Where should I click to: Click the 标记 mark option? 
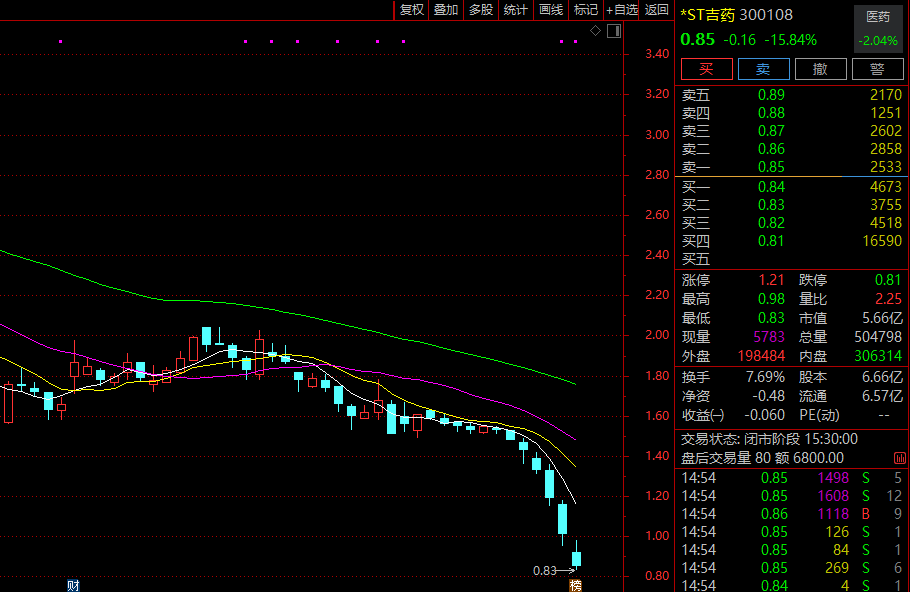pyautogui.click(x=586, y=10)
